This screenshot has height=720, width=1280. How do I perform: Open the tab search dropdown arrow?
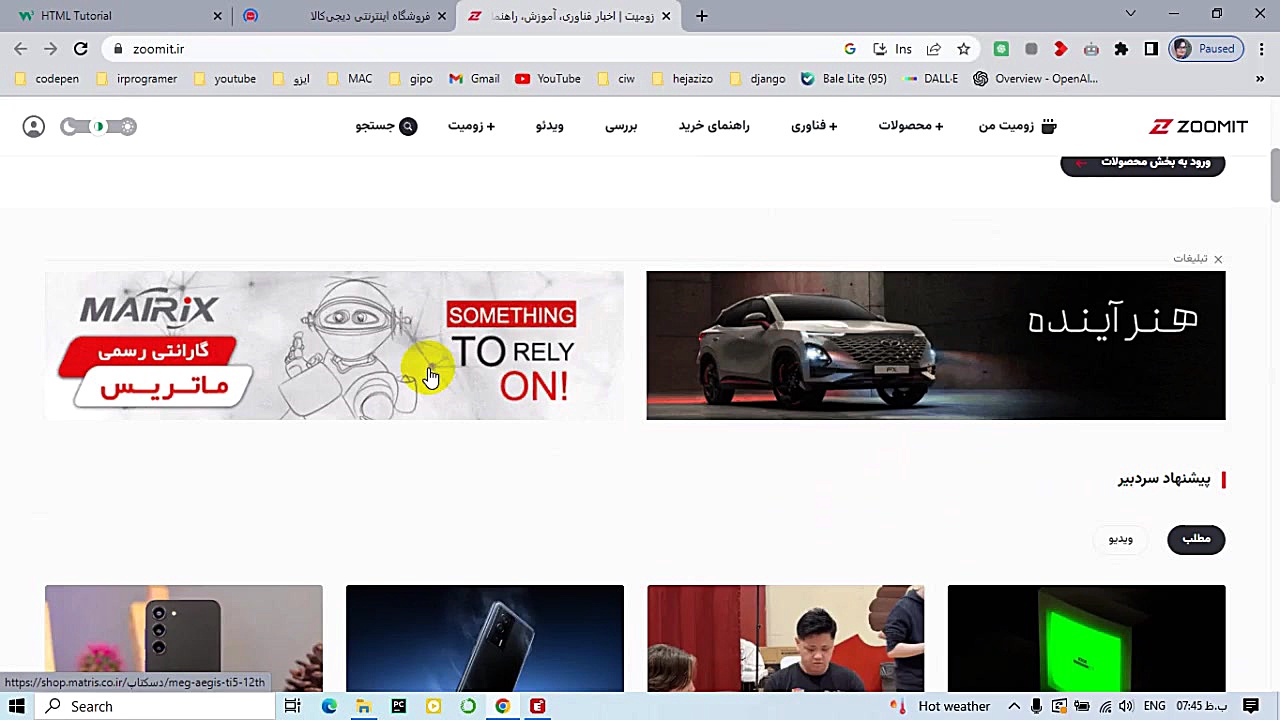point(1130,14)
